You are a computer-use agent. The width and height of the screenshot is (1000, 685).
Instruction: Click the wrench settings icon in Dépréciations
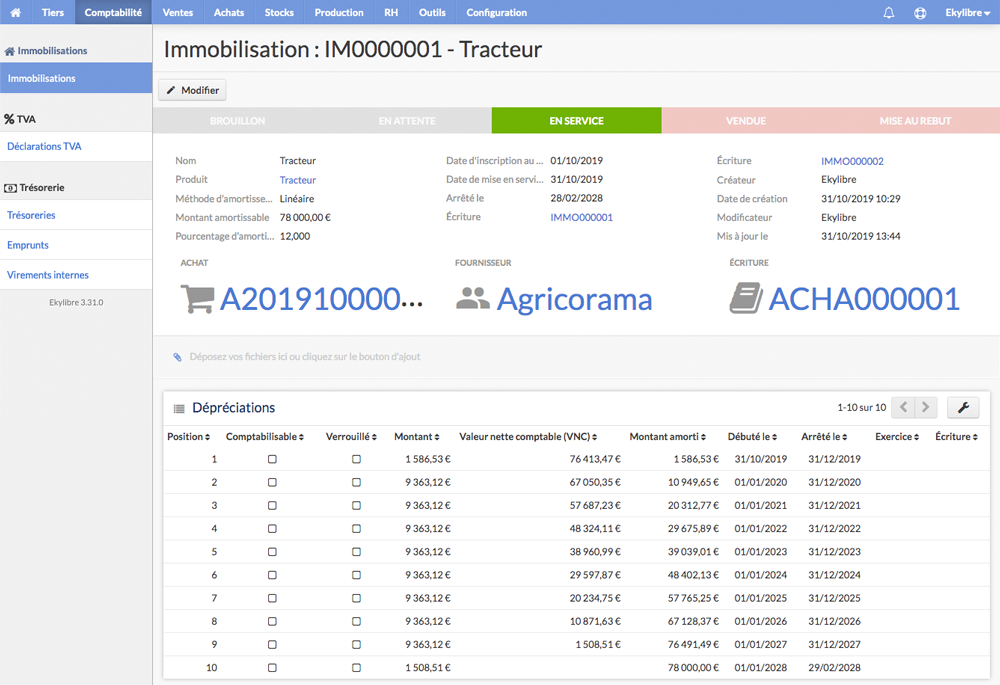963,408
